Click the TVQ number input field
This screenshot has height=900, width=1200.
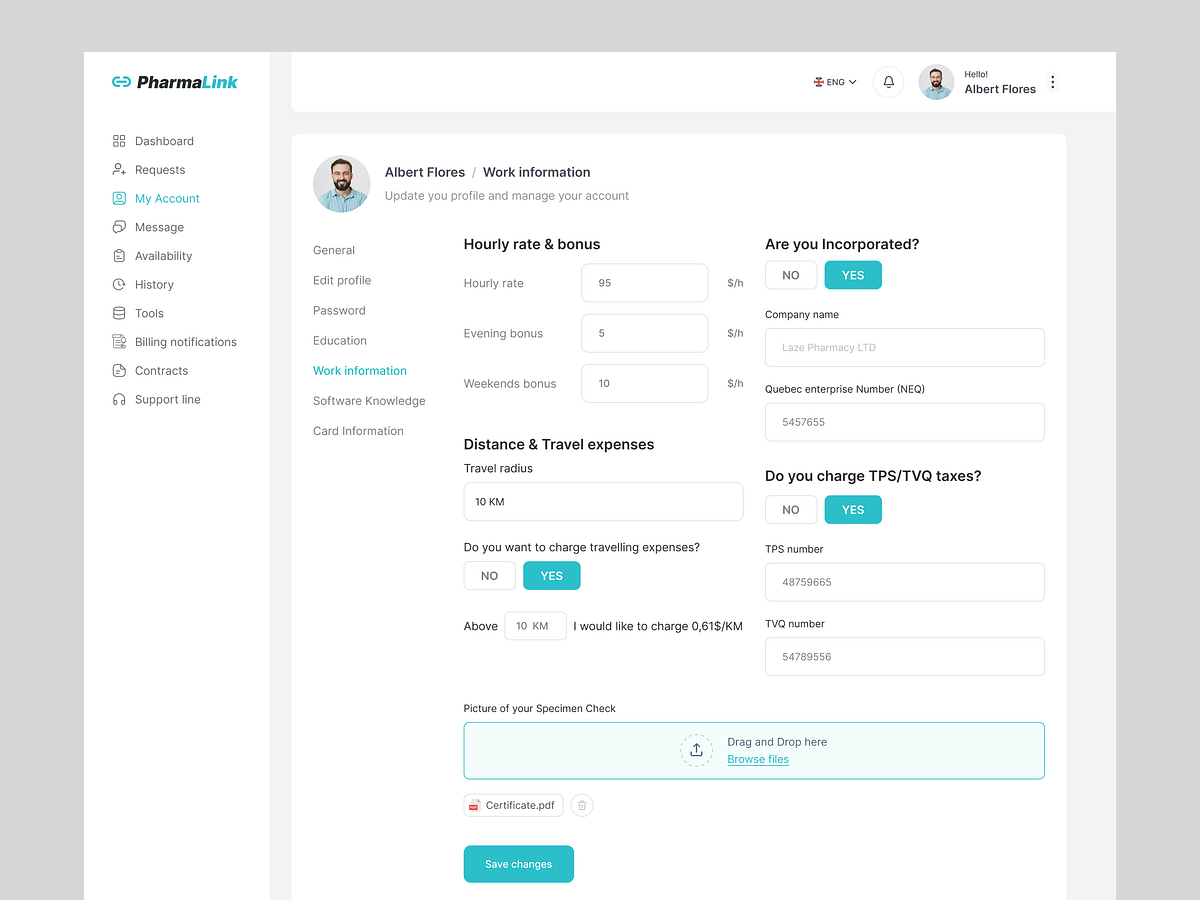905,657
